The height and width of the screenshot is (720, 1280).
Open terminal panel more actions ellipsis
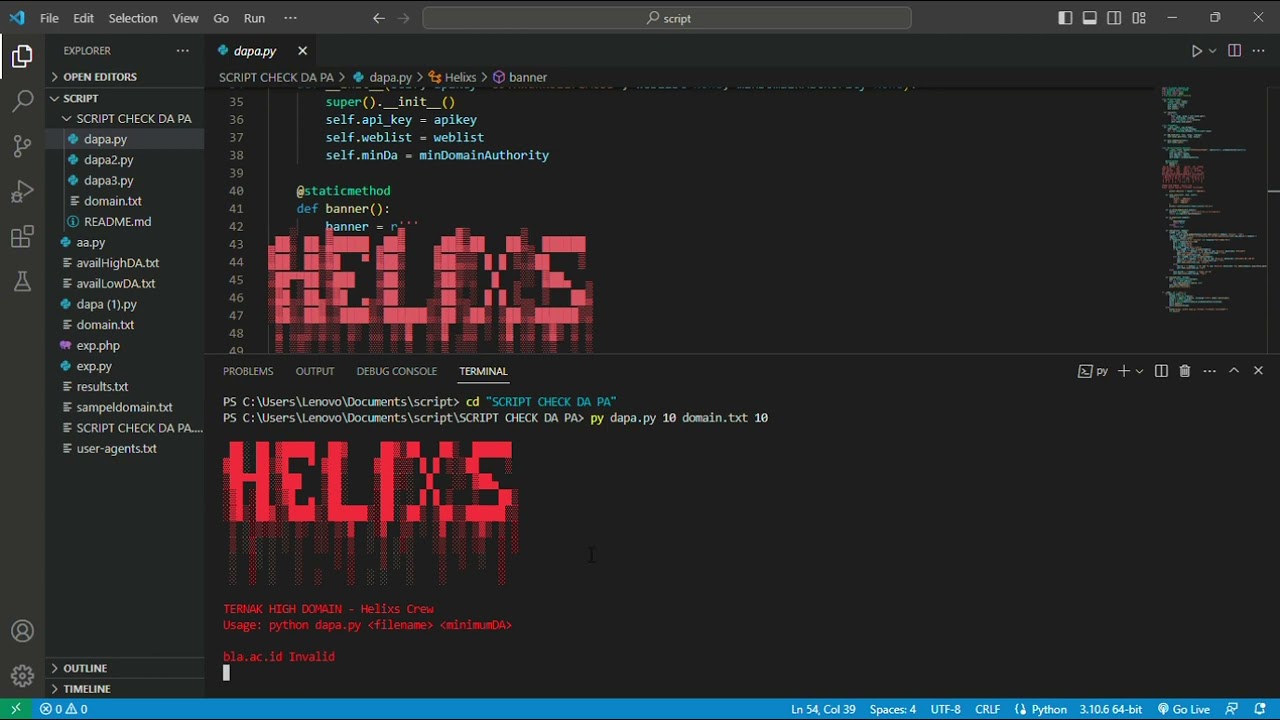click(x=1210, y=371)
